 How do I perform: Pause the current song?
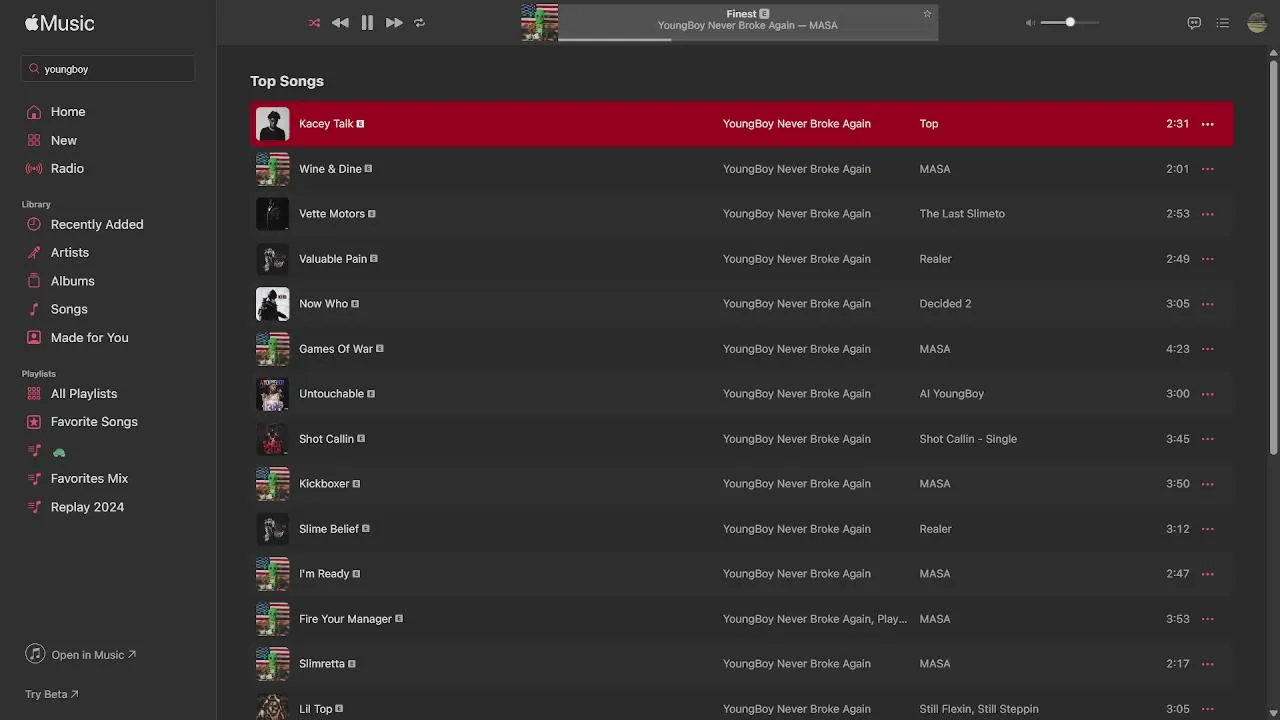coord(367,22)
